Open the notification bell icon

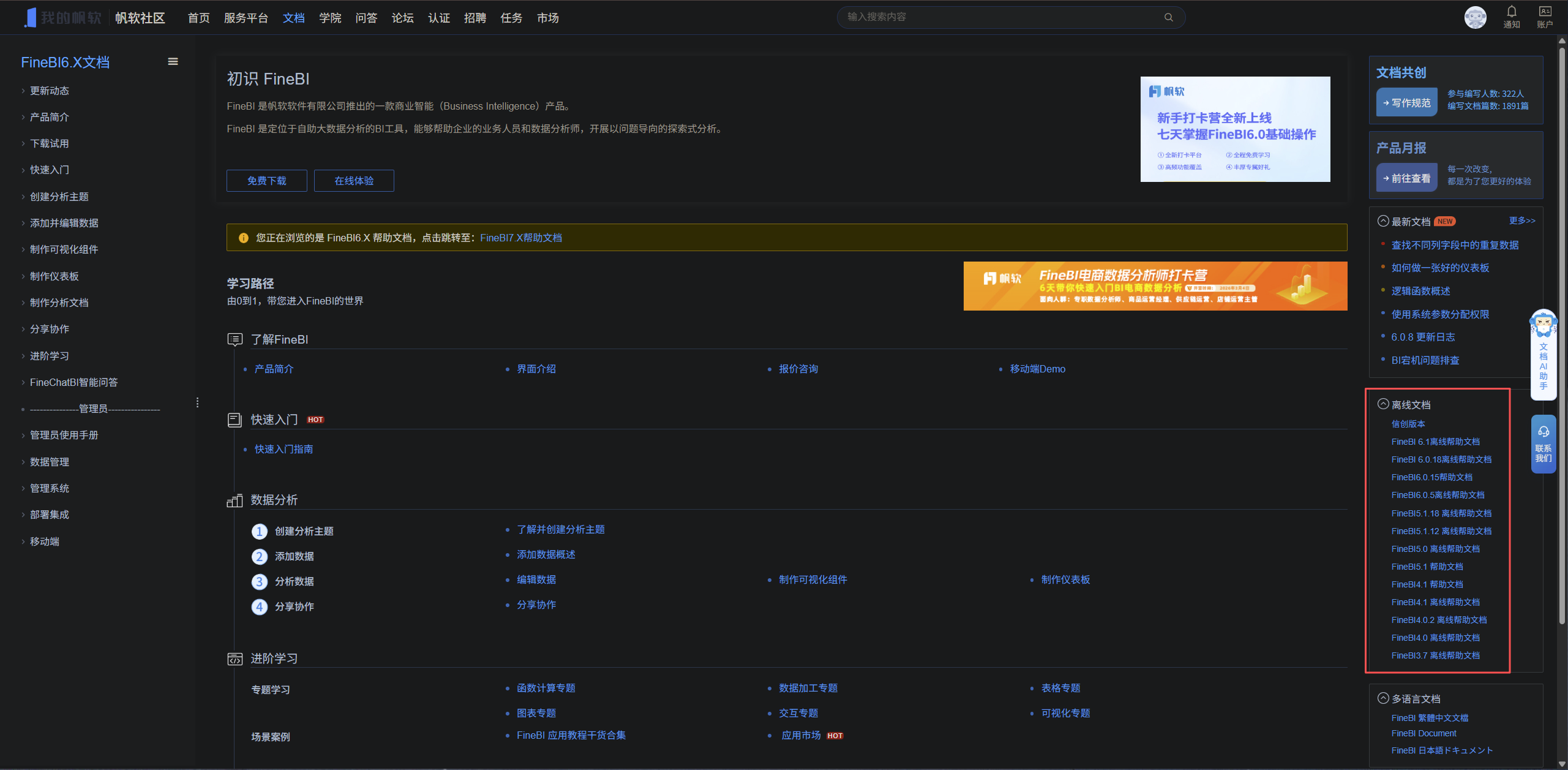[x=1511, y=12]
